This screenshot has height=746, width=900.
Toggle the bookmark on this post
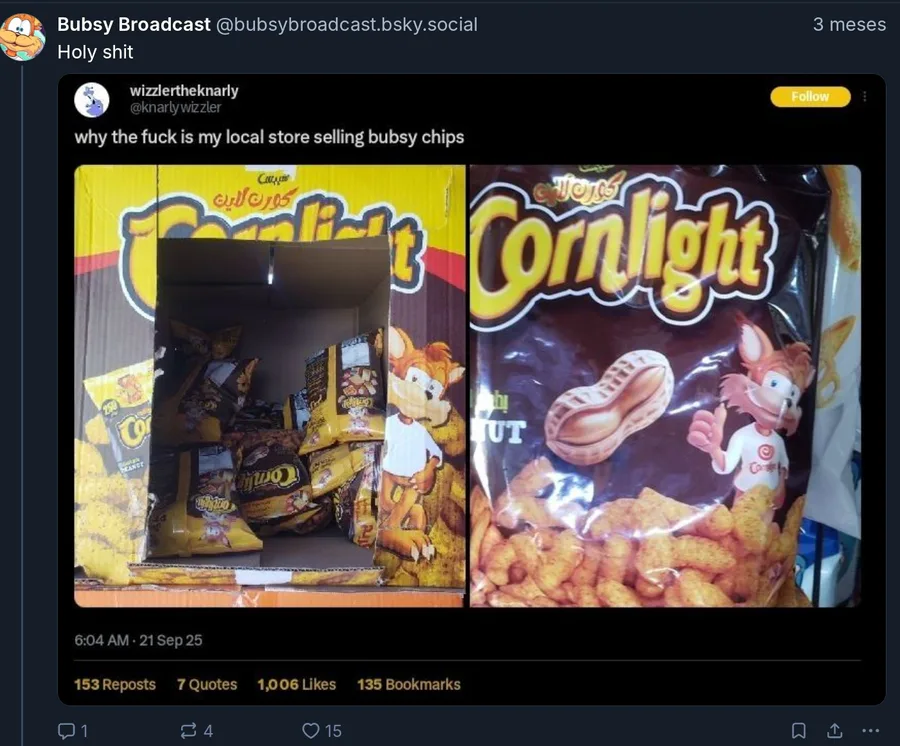[798, 731]
